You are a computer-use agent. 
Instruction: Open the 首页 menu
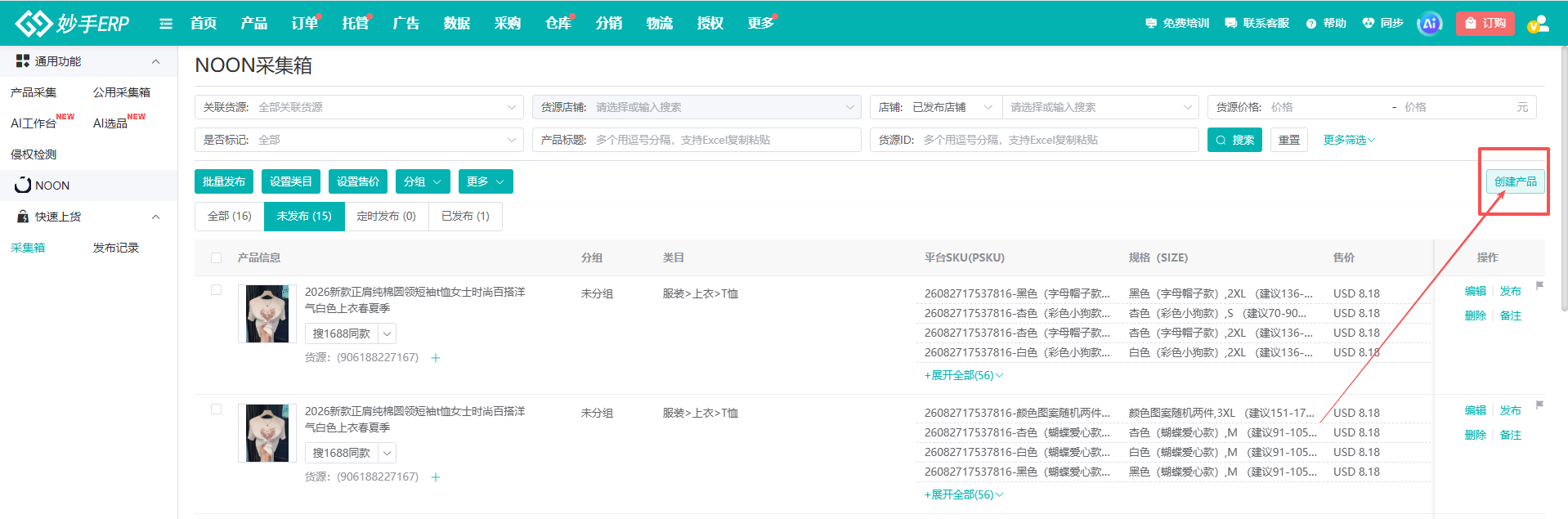204,23
